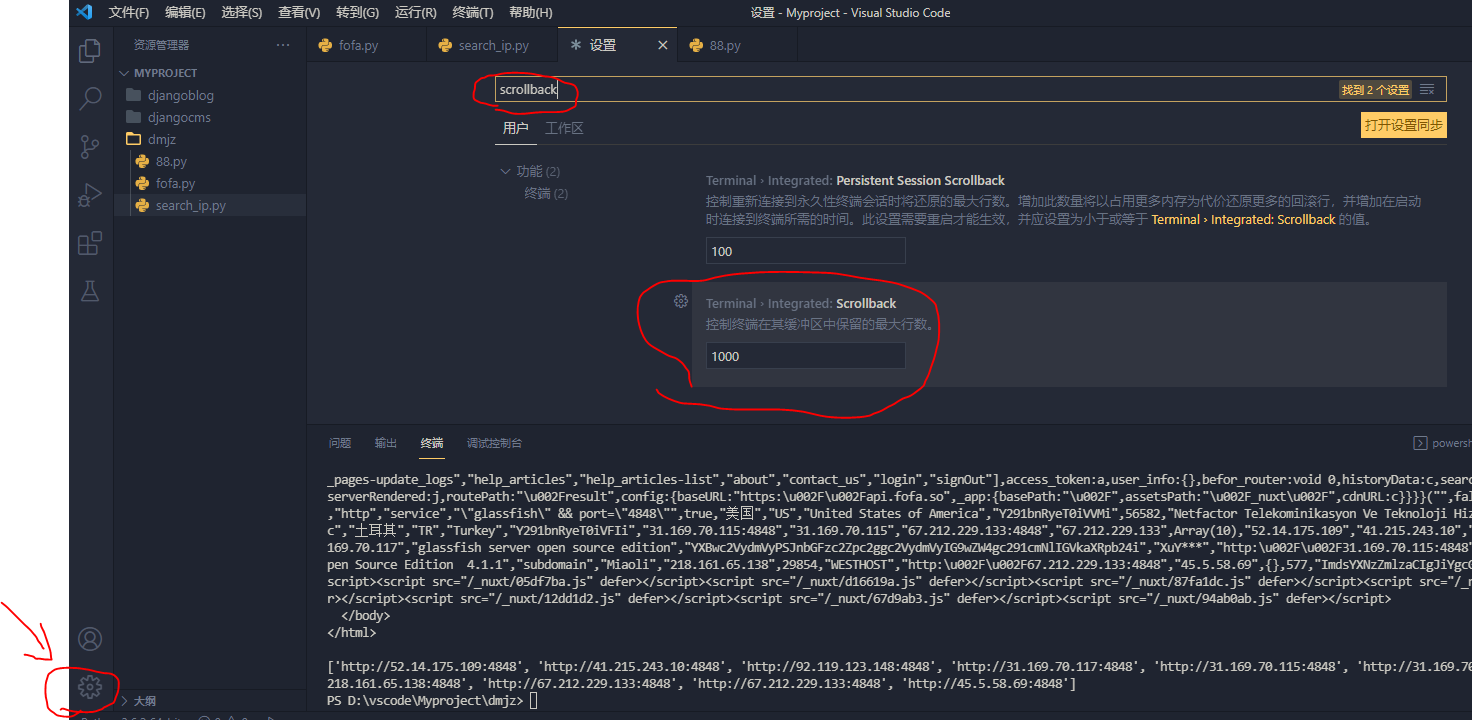
Task: Open the Testing flask view
Action: pyautogui.click(x=90, y=291)
